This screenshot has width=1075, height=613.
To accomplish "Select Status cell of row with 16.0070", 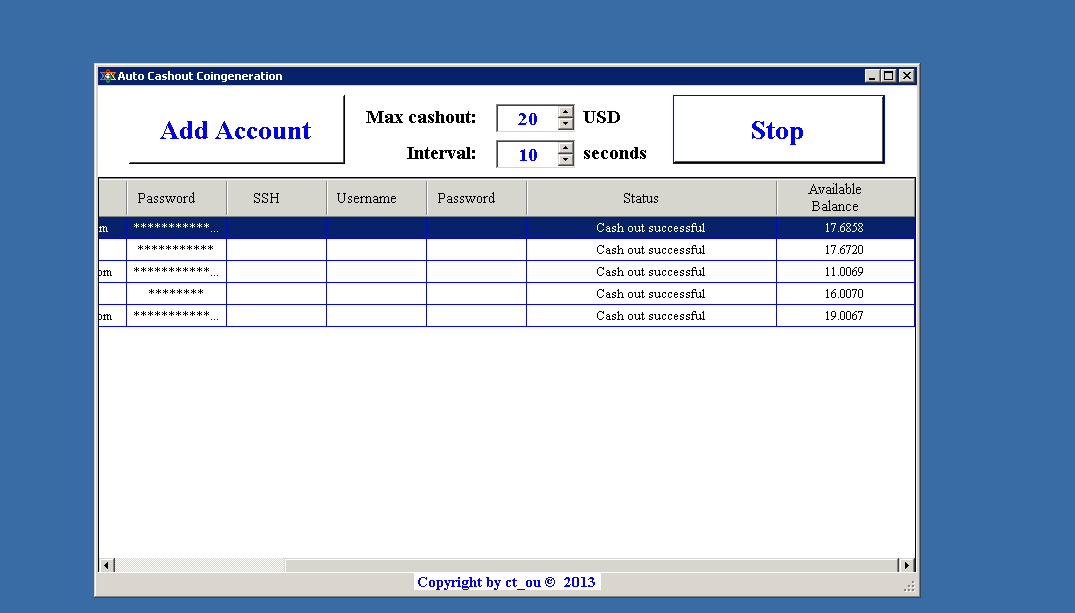I will click(x=651, y=293).
